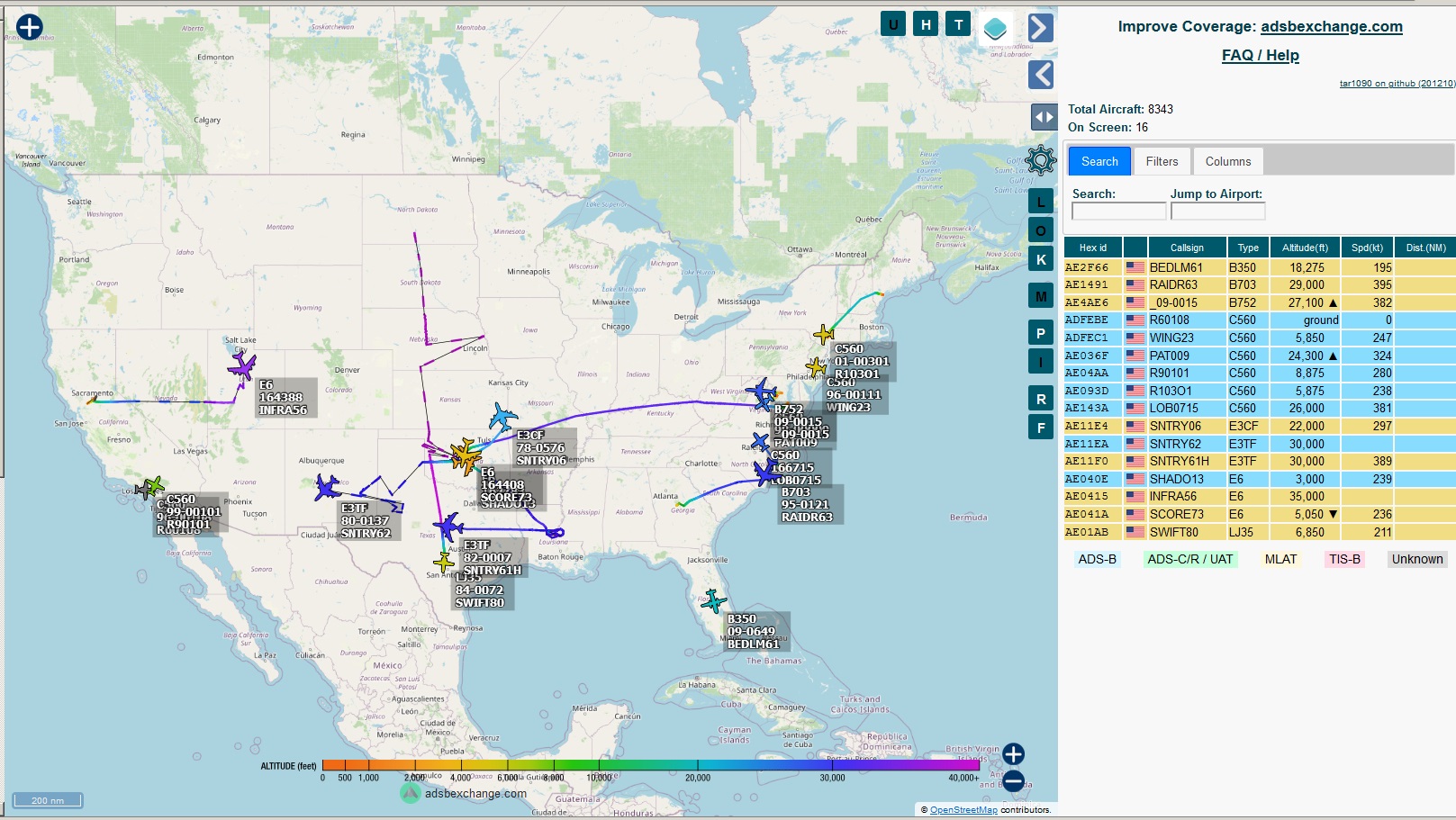Select the R60108 row in table
The height and width of the screenshot is (820, 1456).
pyautogui.click(x=1260, y=320)
